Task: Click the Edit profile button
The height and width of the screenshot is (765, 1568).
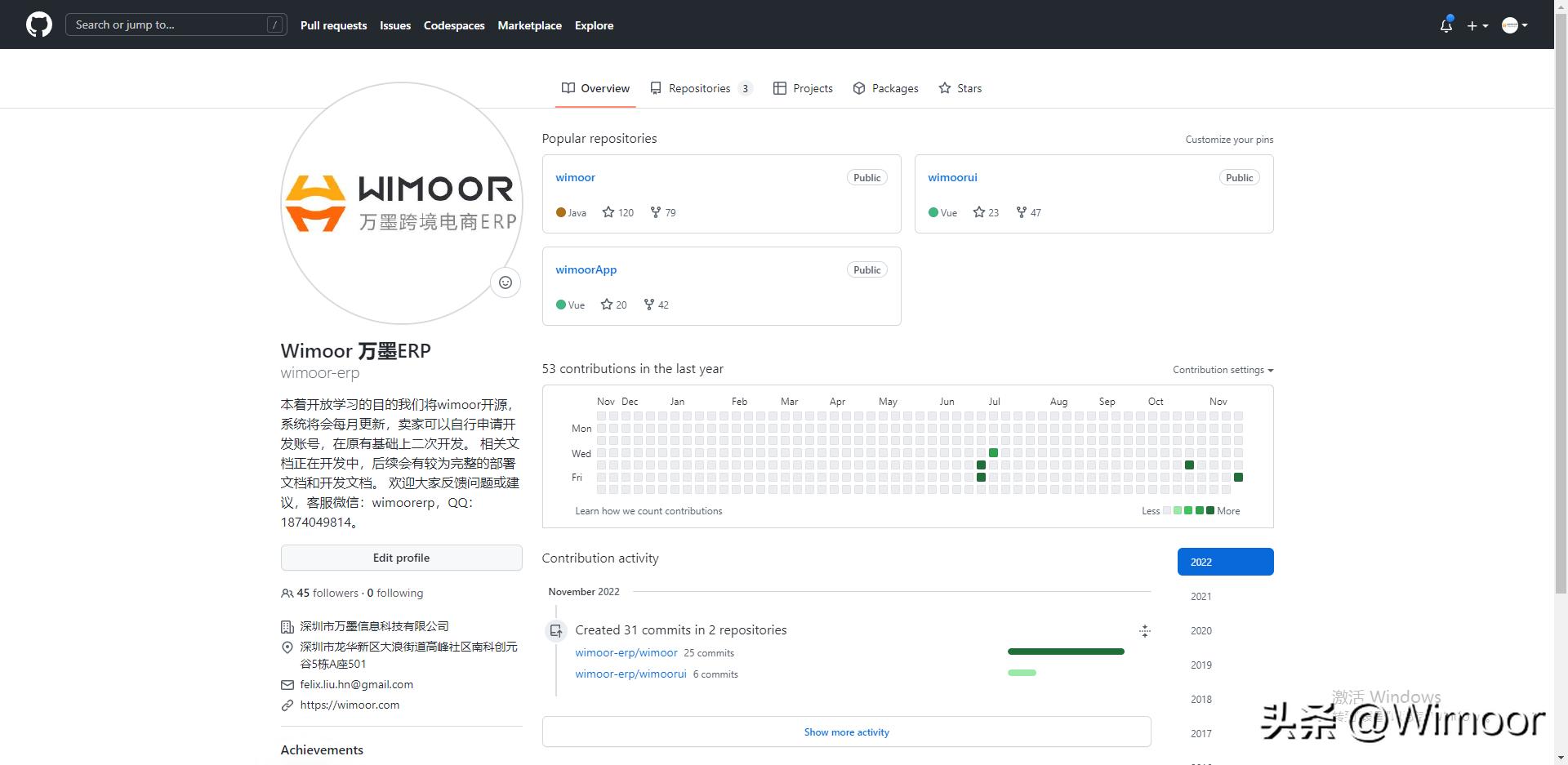Action: coord(401,558)
